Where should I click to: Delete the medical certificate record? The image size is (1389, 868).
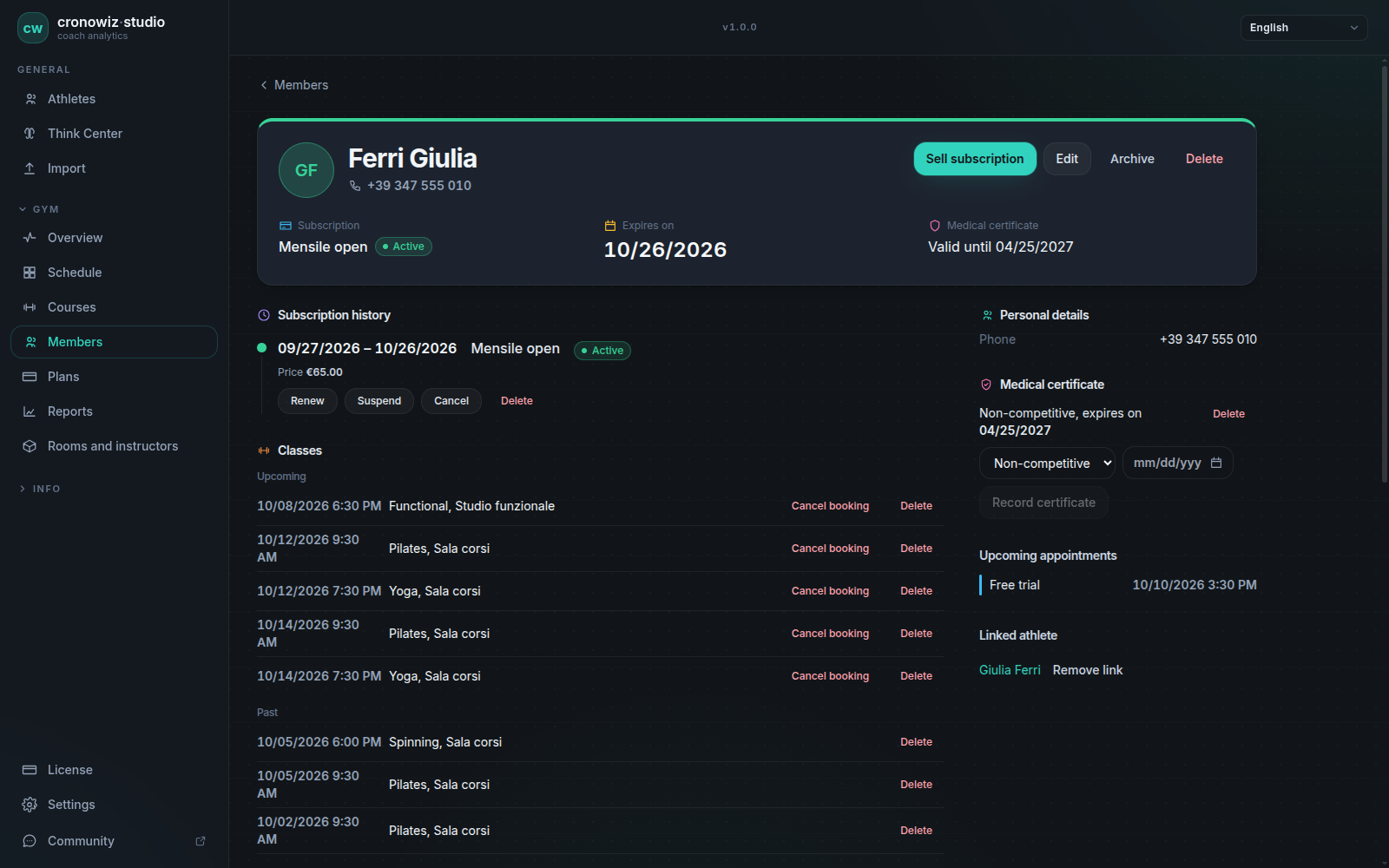click(1228, 414)
